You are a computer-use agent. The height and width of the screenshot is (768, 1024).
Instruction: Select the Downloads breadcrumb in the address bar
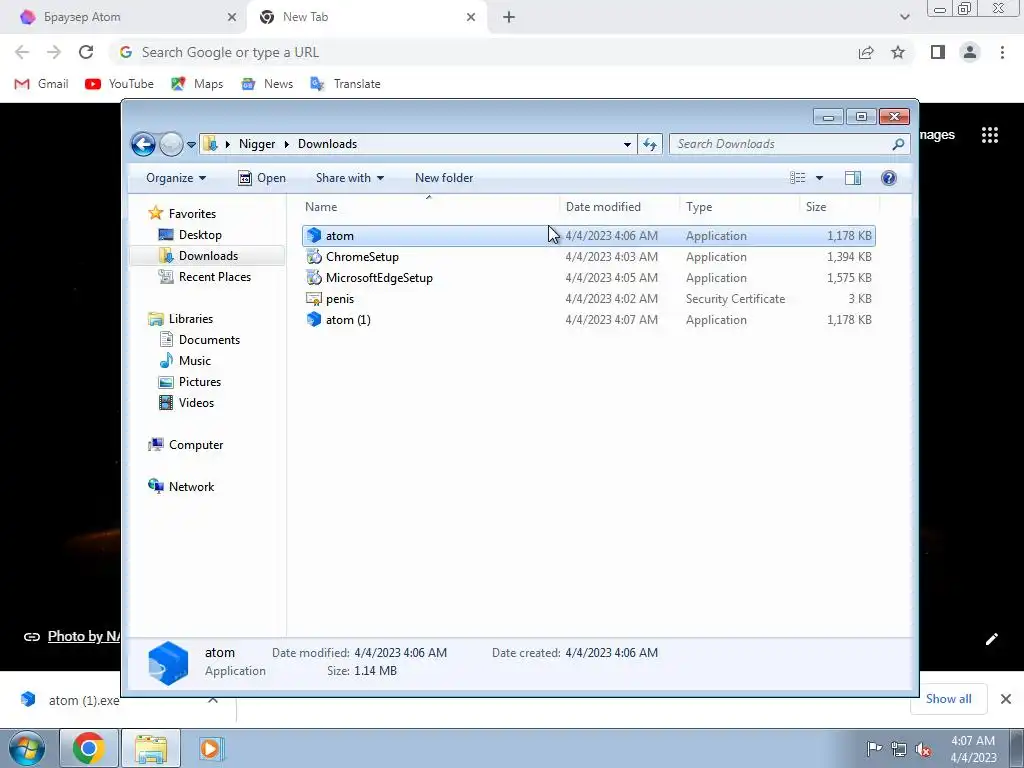[x=327, y=144]
